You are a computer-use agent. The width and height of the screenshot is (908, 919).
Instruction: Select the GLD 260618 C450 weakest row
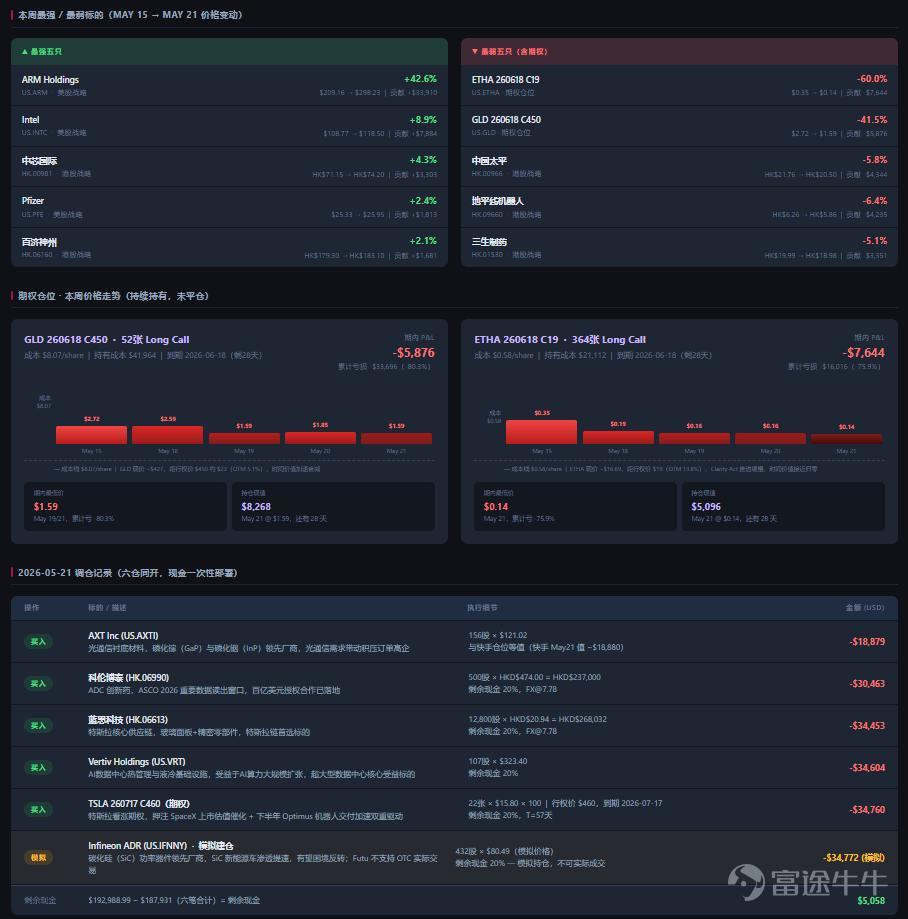click(x=679, y=126)
